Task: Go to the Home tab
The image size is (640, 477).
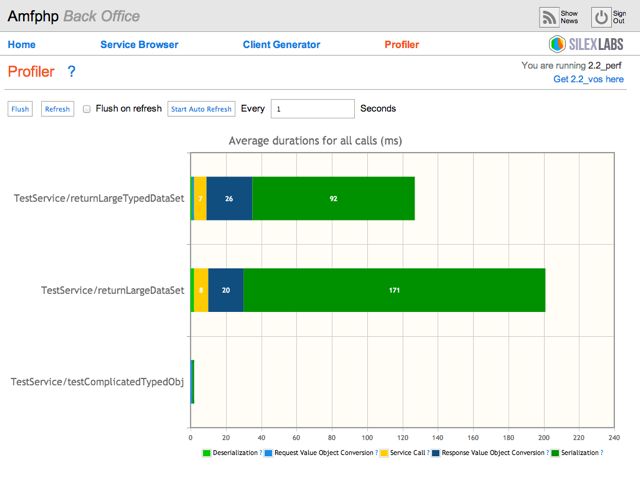Action: pos(21,45)
